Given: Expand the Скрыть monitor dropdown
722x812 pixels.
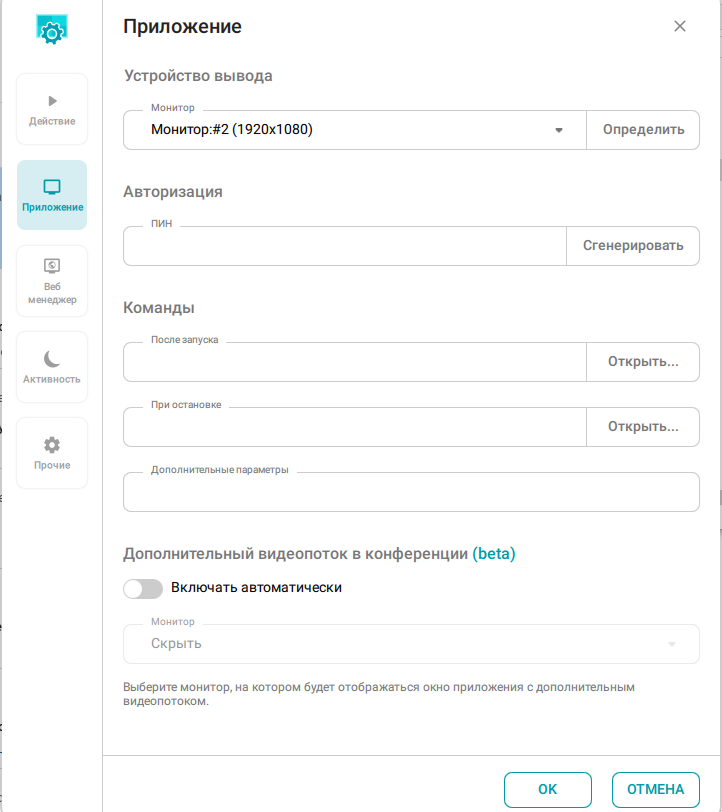Looking at the screenshot, I should point(411,644).
